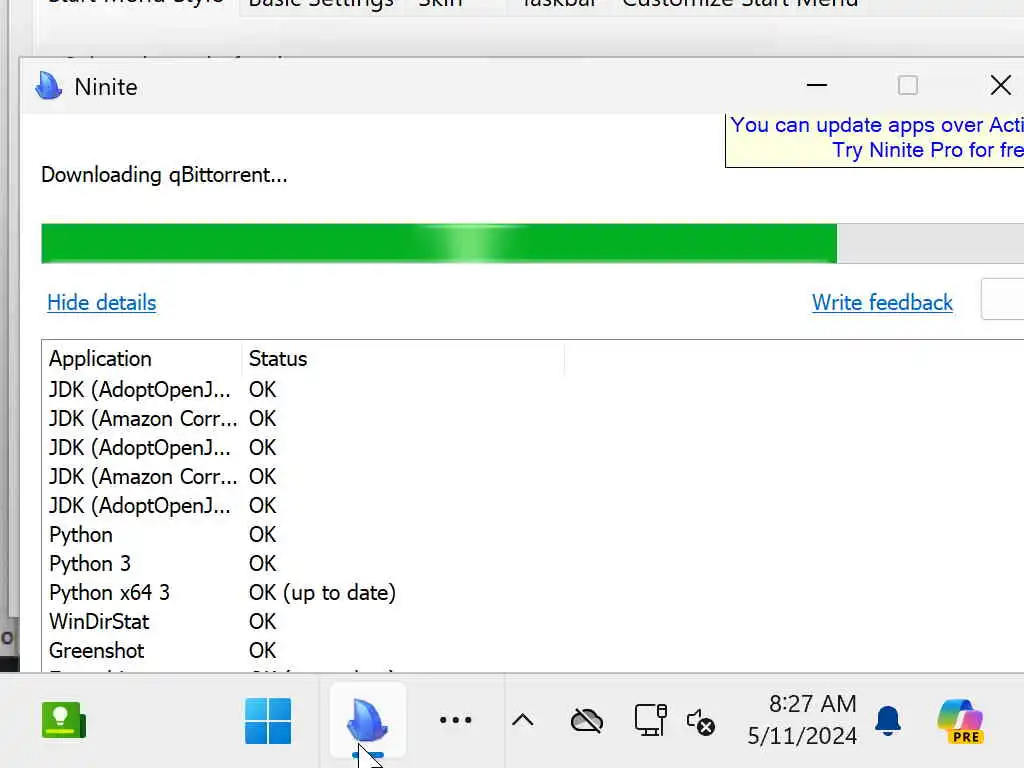The width and height of the screenshot is (1024, 768).
Task: Click the Hide details link
Action: 101,302
